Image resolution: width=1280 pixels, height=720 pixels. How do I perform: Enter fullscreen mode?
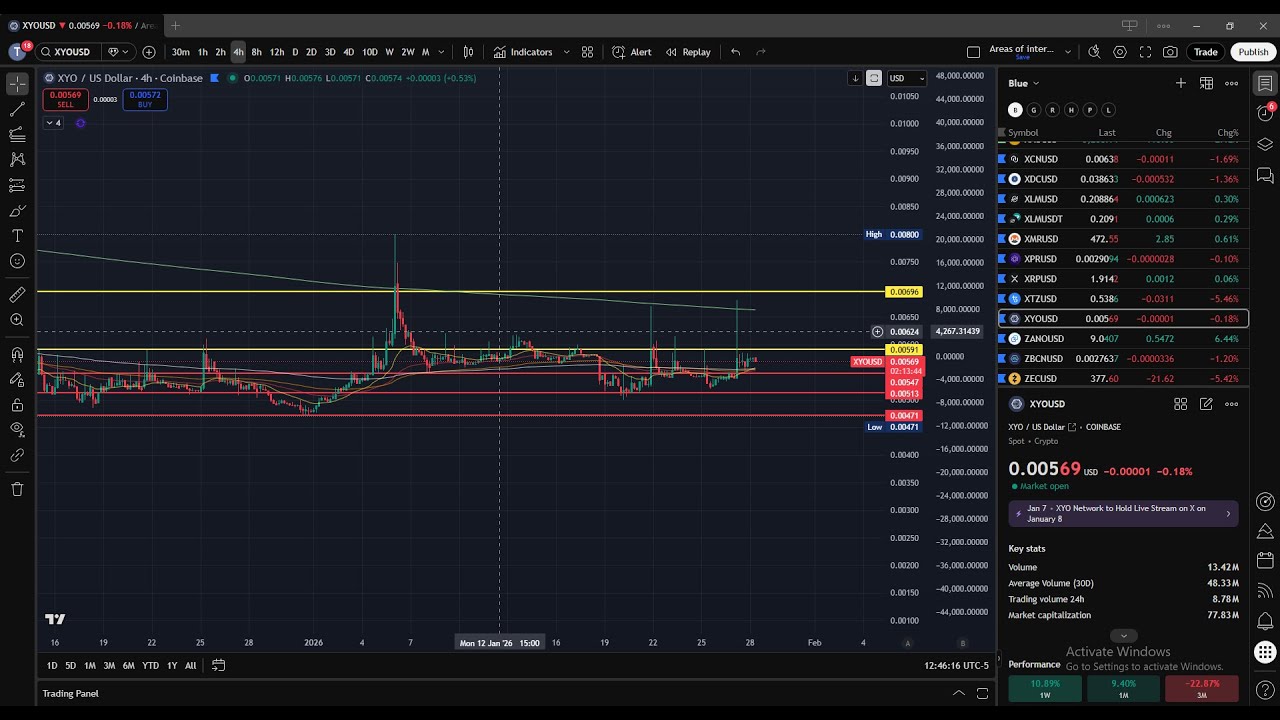click(1145, 52)
